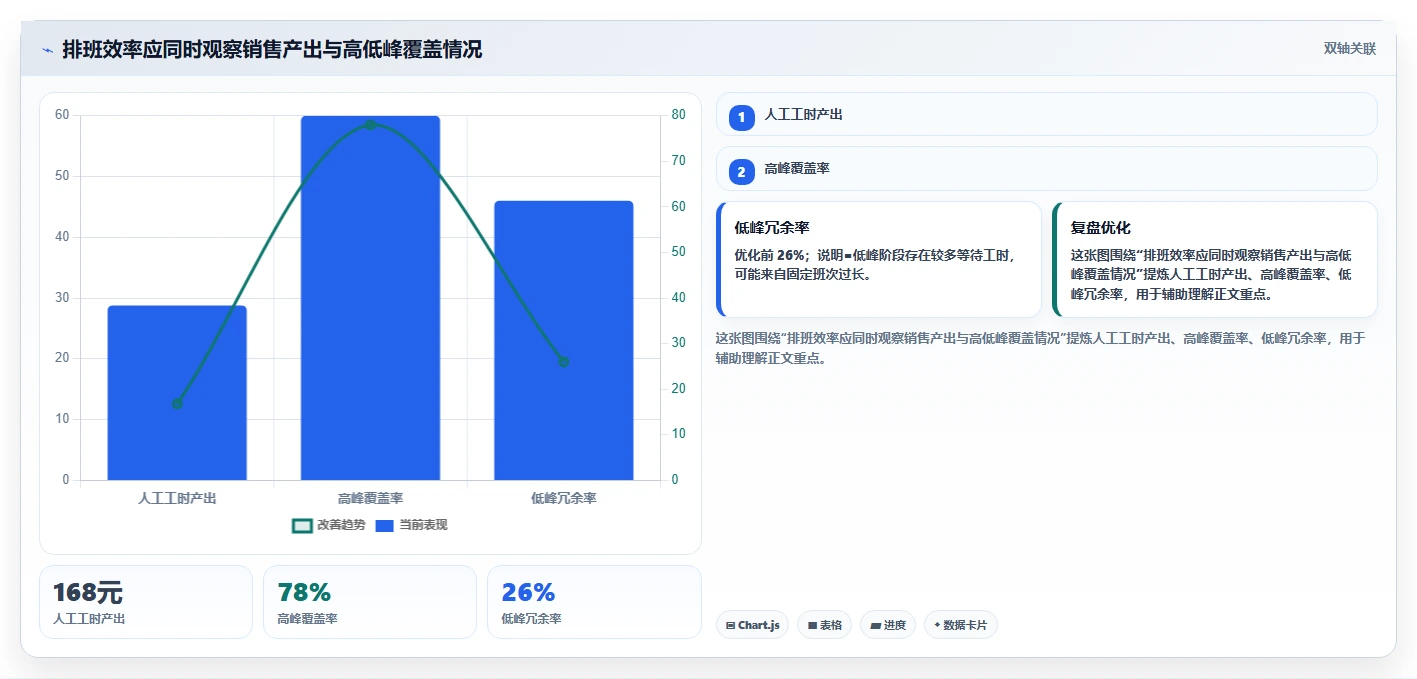Click text 优化前 26% in 低峰冗余率 card

point(770,255)
